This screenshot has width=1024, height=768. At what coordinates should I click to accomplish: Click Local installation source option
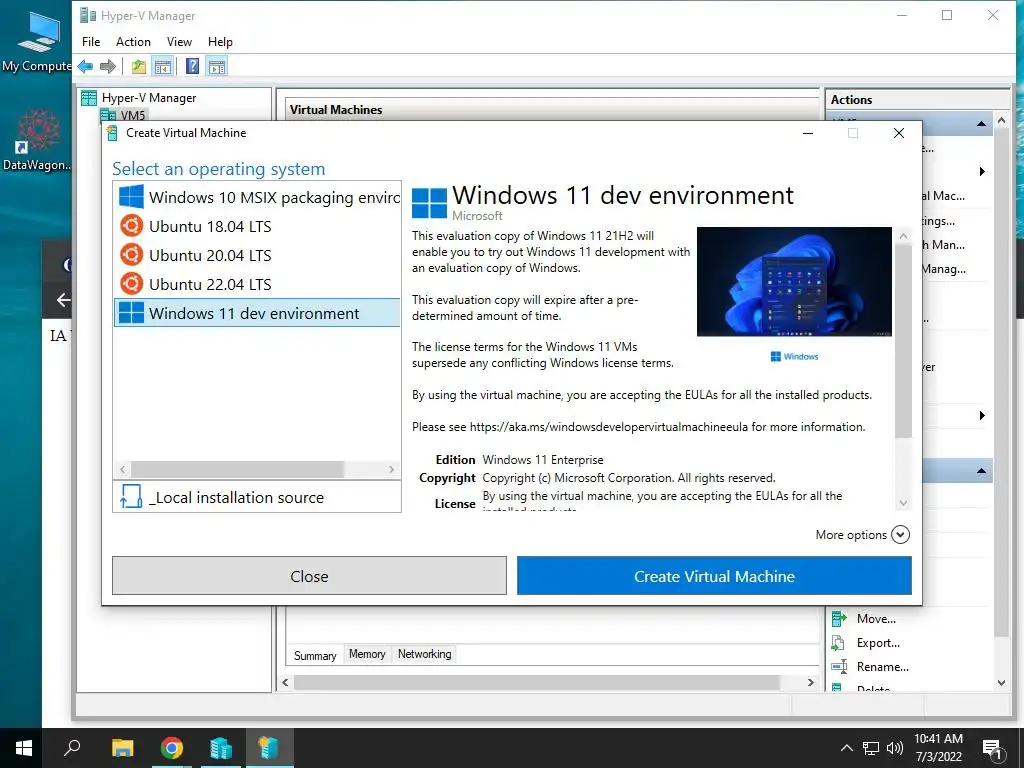(257, 498)
